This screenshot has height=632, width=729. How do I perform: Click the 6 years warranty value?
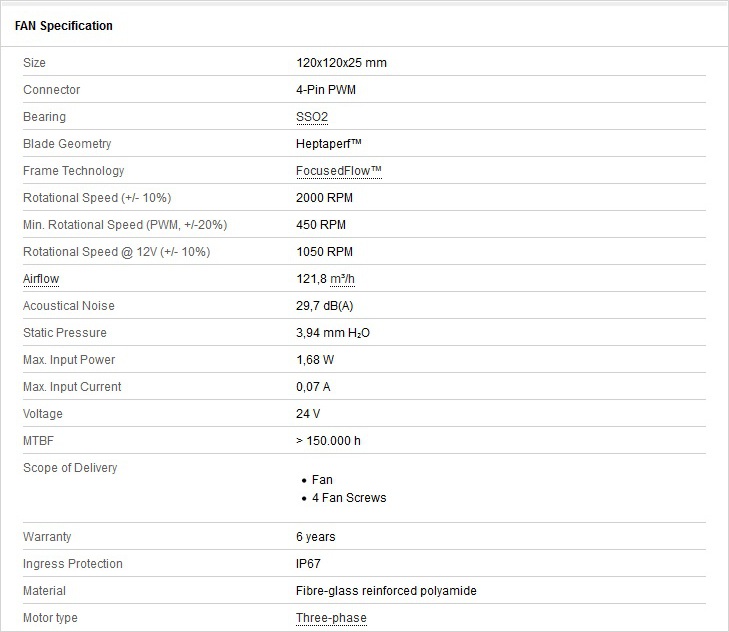click(316, 537)
